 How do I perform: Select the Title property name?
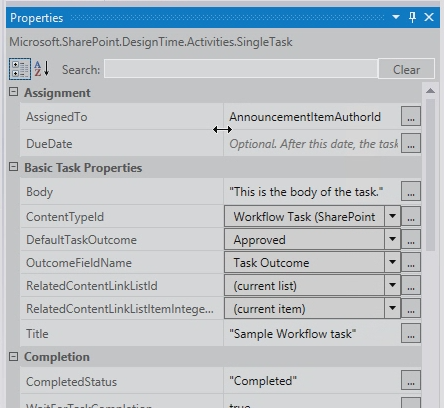[x=37, y=334]
